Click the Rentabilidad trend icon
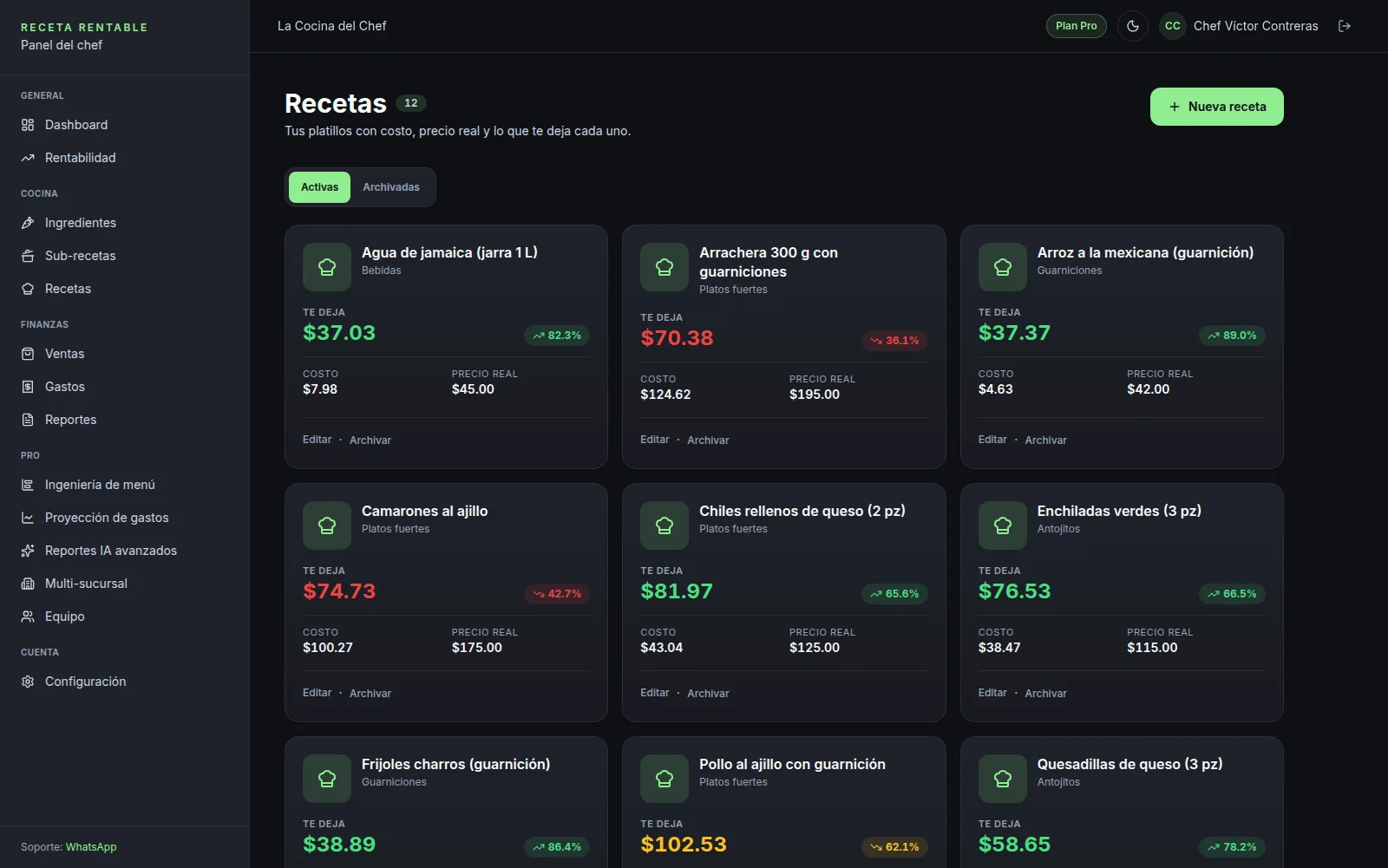The image size is (1388, 868). 28,158
